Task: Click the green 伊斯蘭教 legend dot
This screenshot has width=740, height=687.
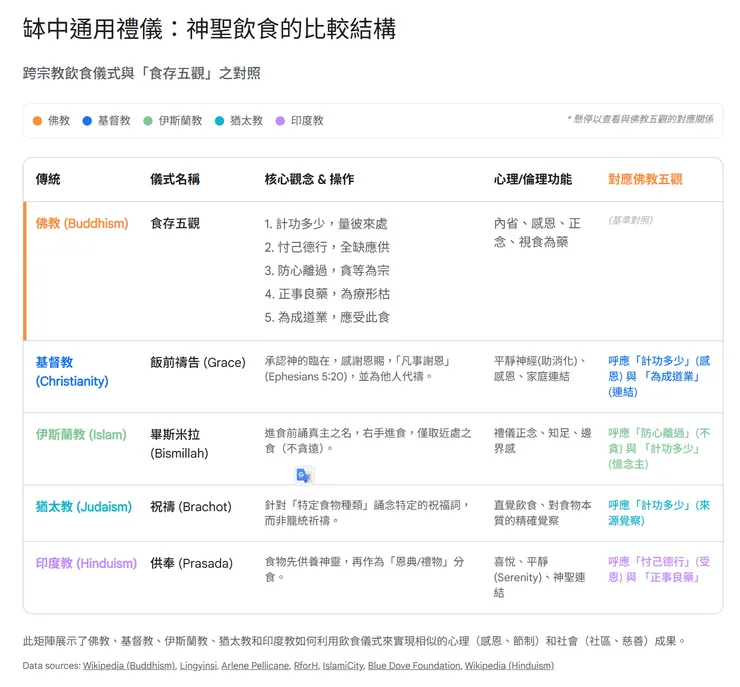Action: coord(148,121)
